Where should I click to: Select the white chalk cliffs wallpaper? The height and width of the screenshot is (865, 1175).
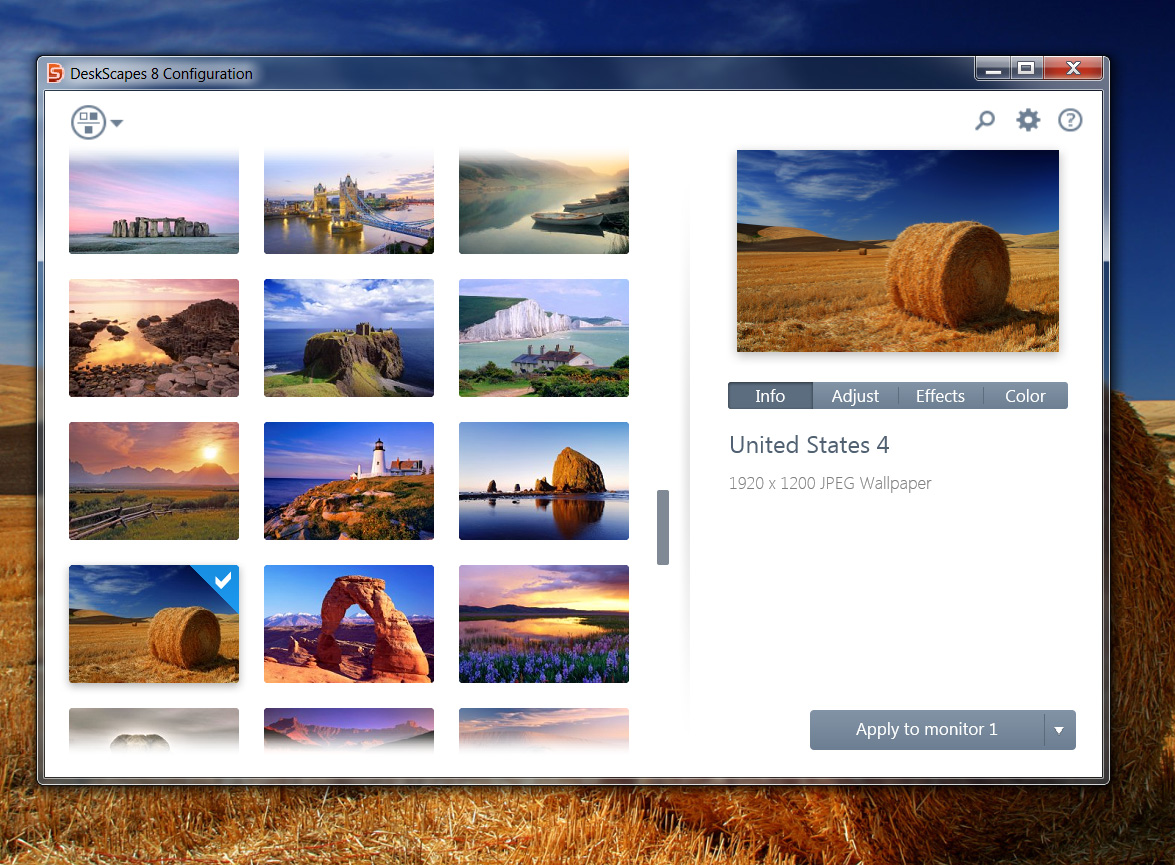tap(543, 338)
